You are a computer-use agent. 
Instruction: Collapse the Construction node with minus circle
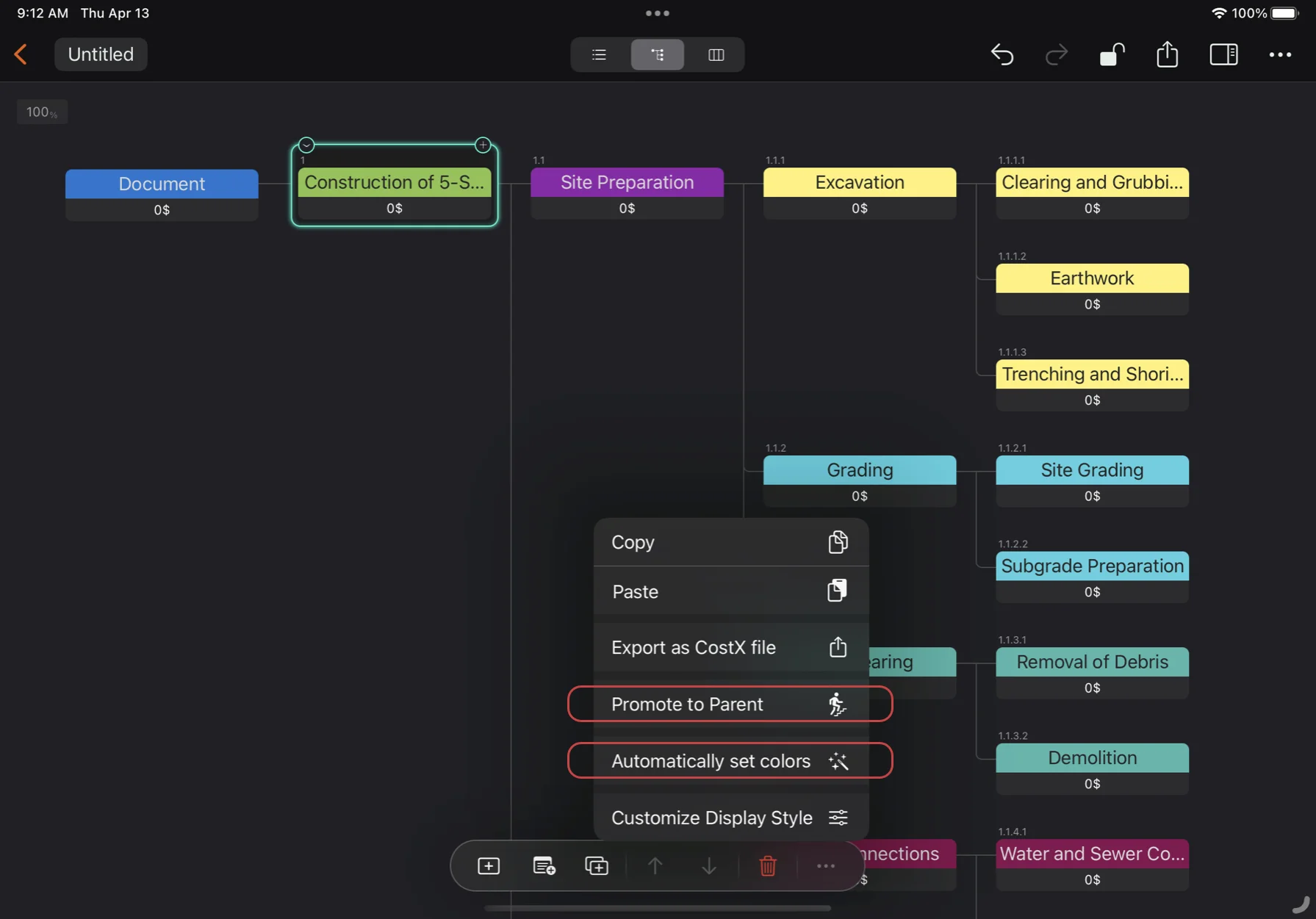click(x=306, y=145)
